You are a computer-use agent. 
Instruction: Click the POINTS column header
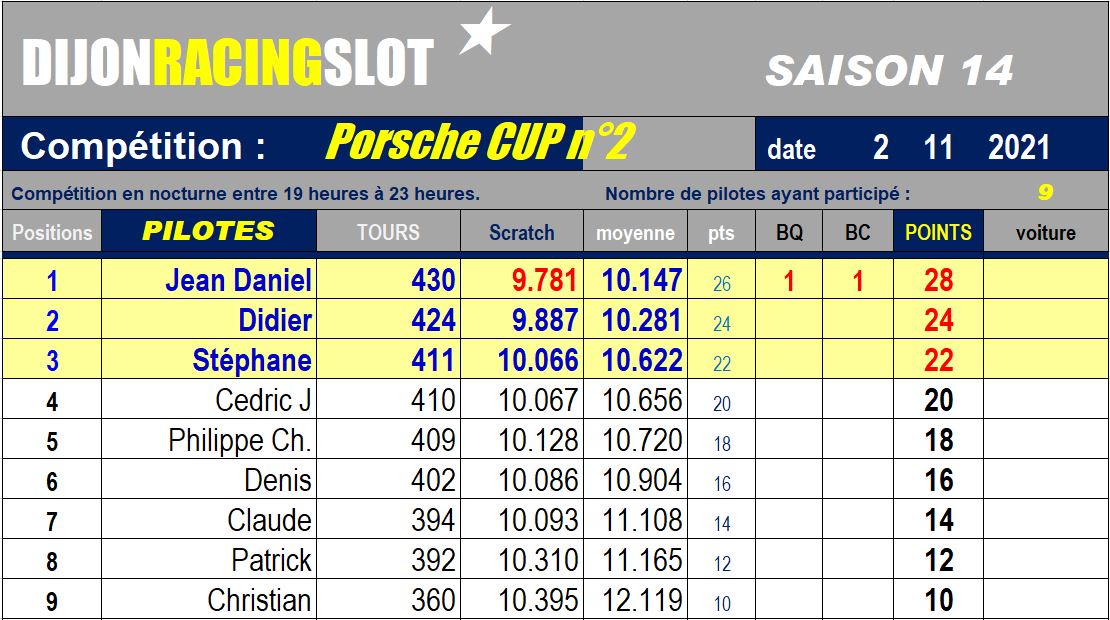(938, 231)
